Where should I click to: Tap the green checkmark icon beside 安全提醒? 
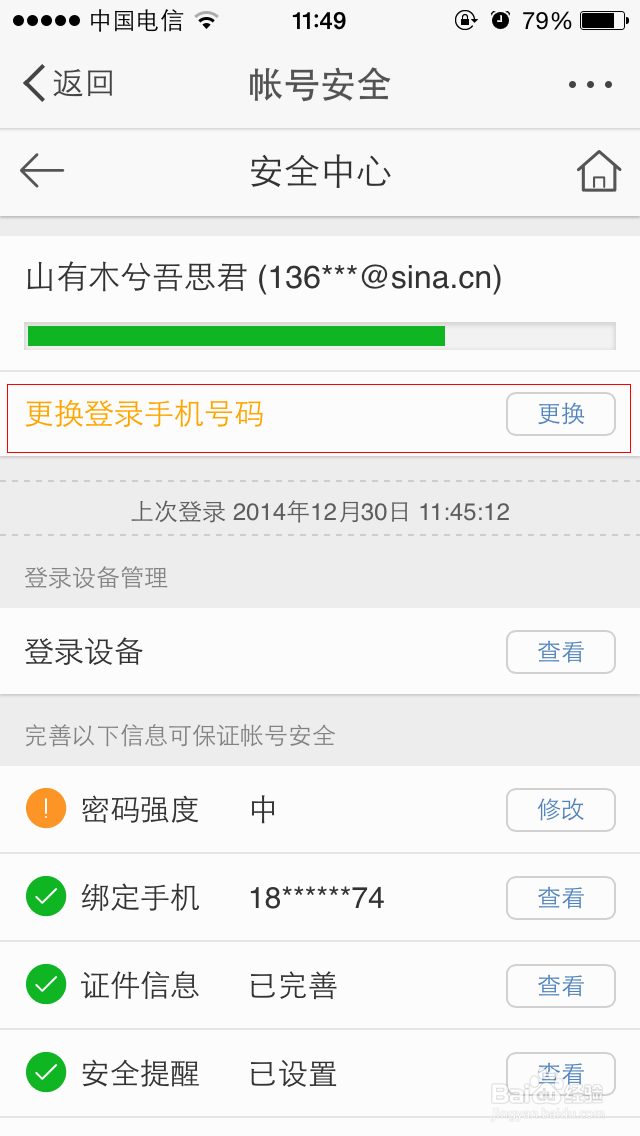(x=44, y=1073)
